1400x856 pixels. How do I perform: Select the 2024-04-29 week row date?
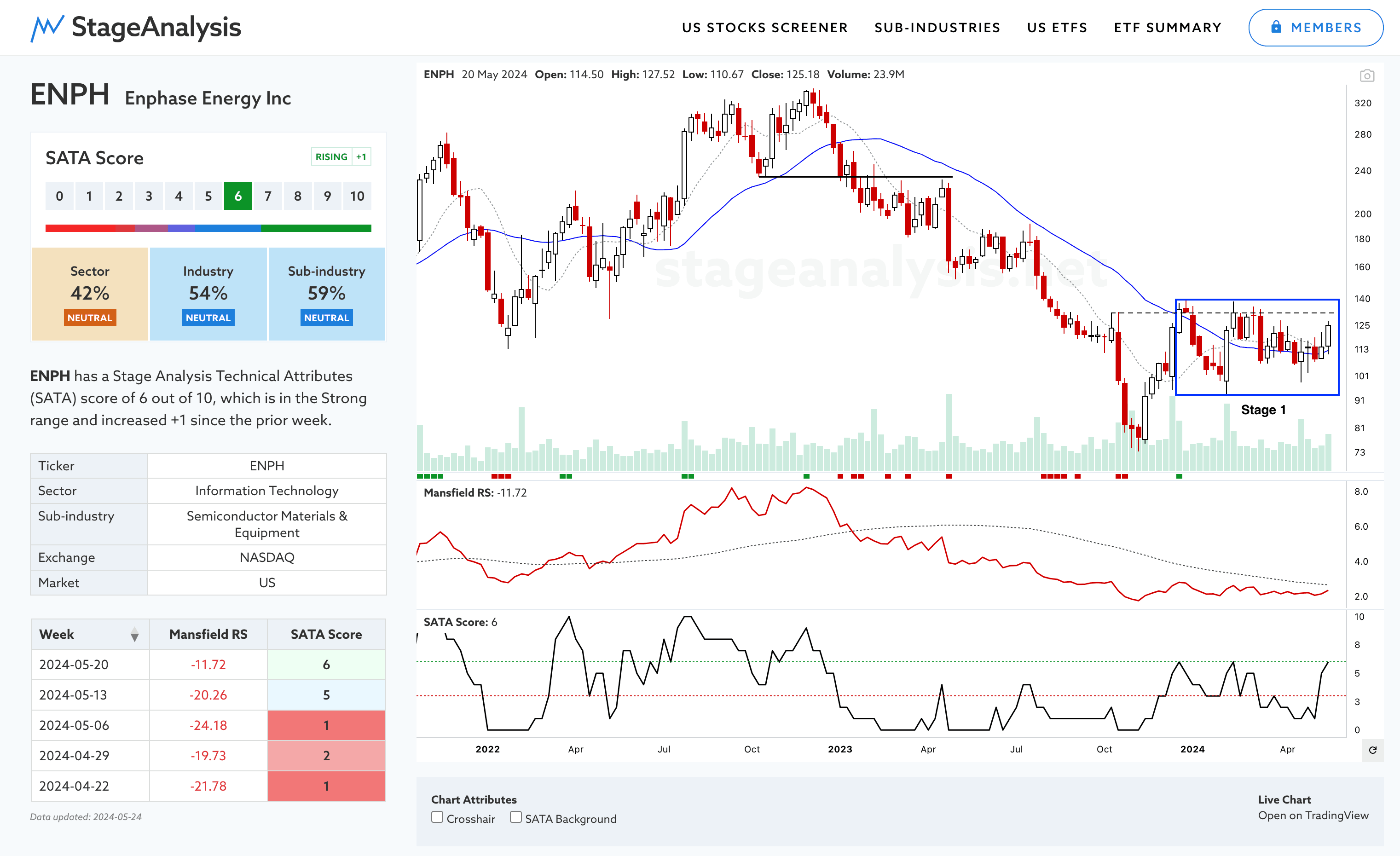74,756
